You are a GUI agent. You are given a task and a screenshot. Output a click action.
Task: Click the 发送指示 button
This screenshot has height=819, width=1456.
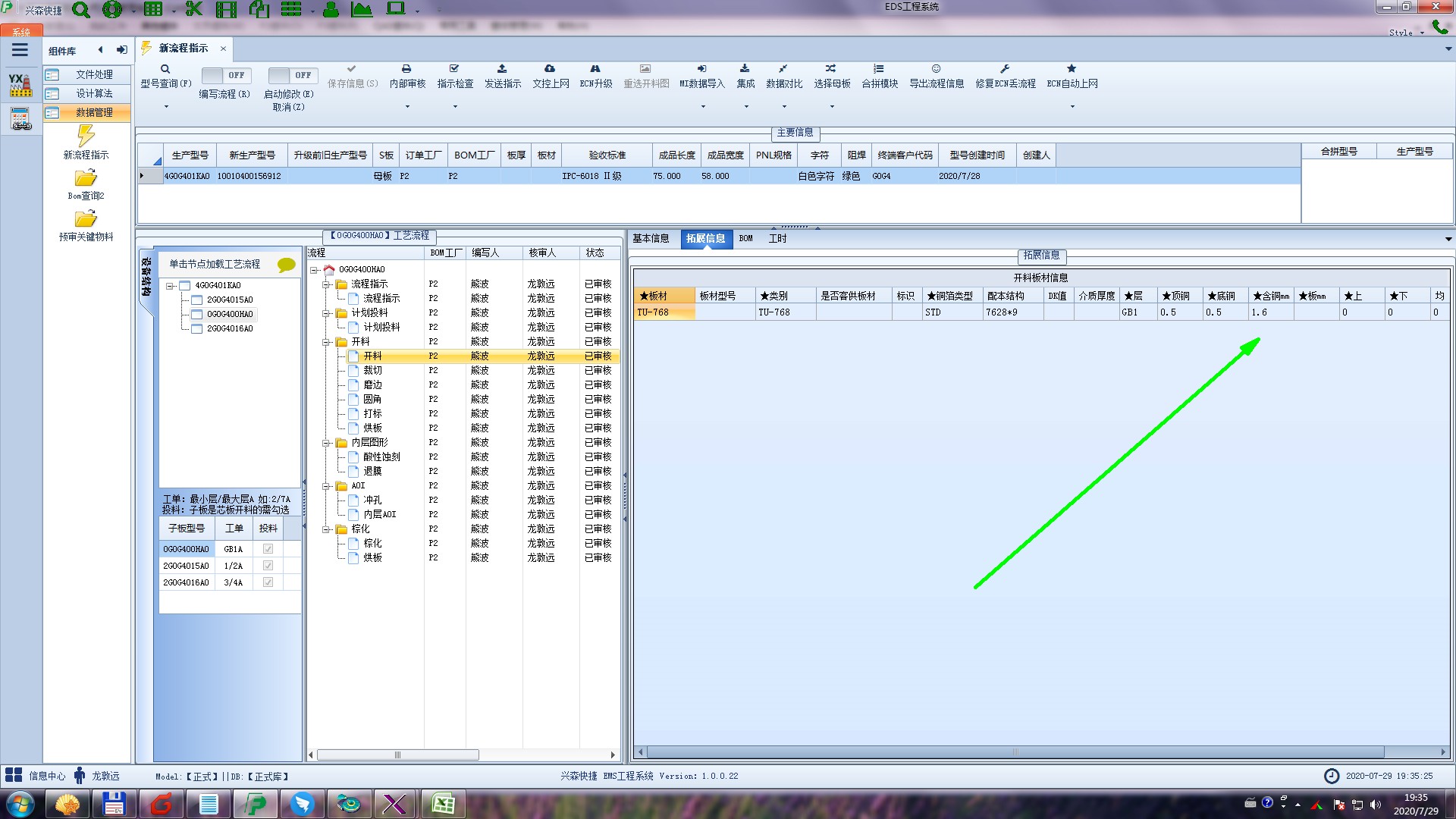coord(502,76)
